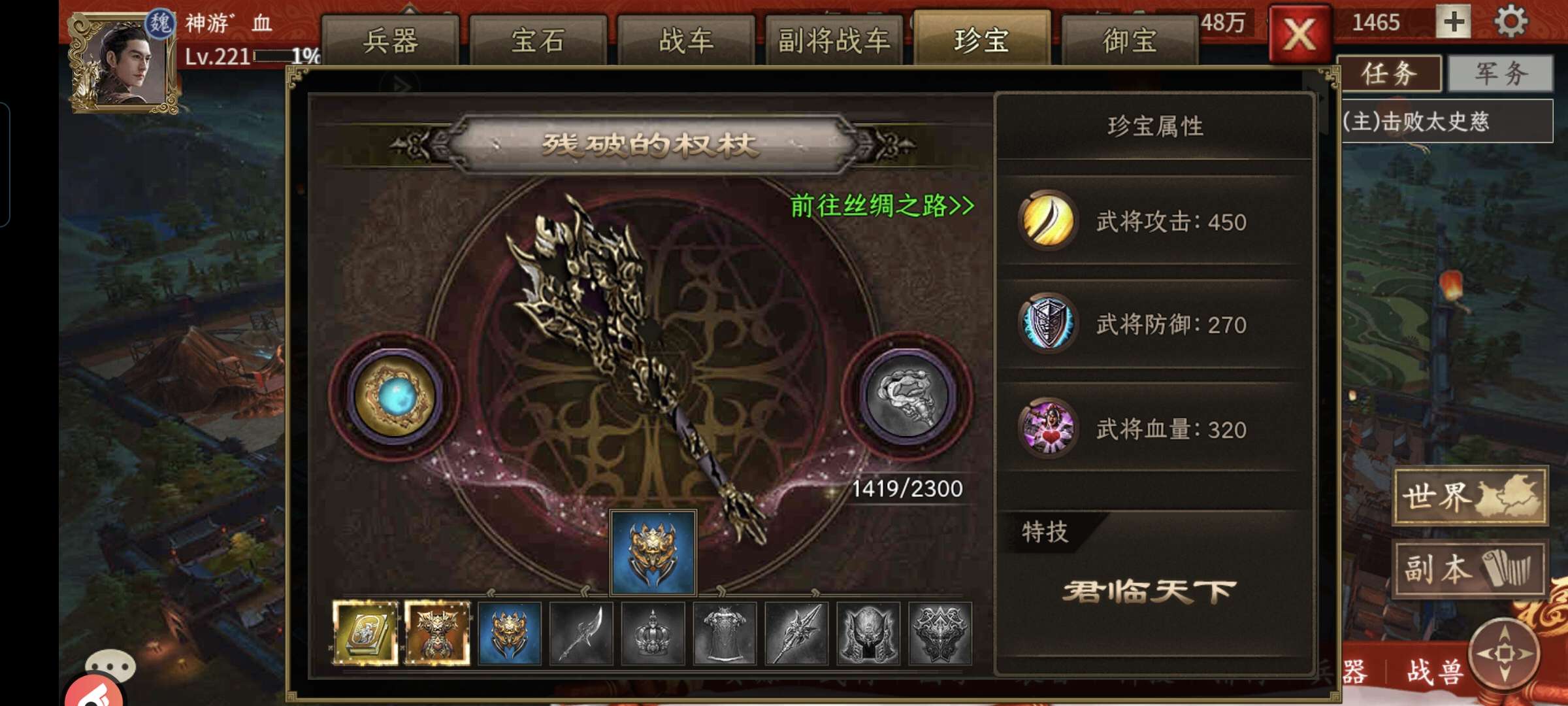Select the halberd treasure icon
1568x706 pixels.
pos(581,633)
